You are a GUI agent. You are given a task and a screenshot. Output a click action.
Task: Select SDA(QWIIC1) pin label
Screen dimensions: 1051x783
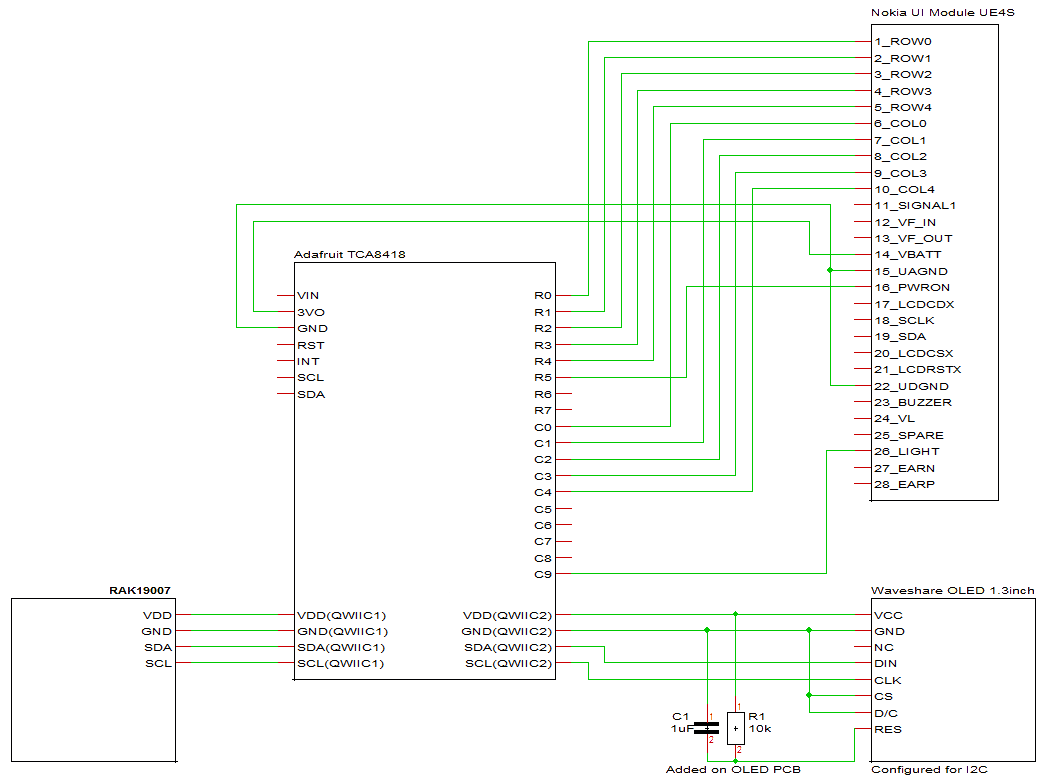tap(341, 648)
